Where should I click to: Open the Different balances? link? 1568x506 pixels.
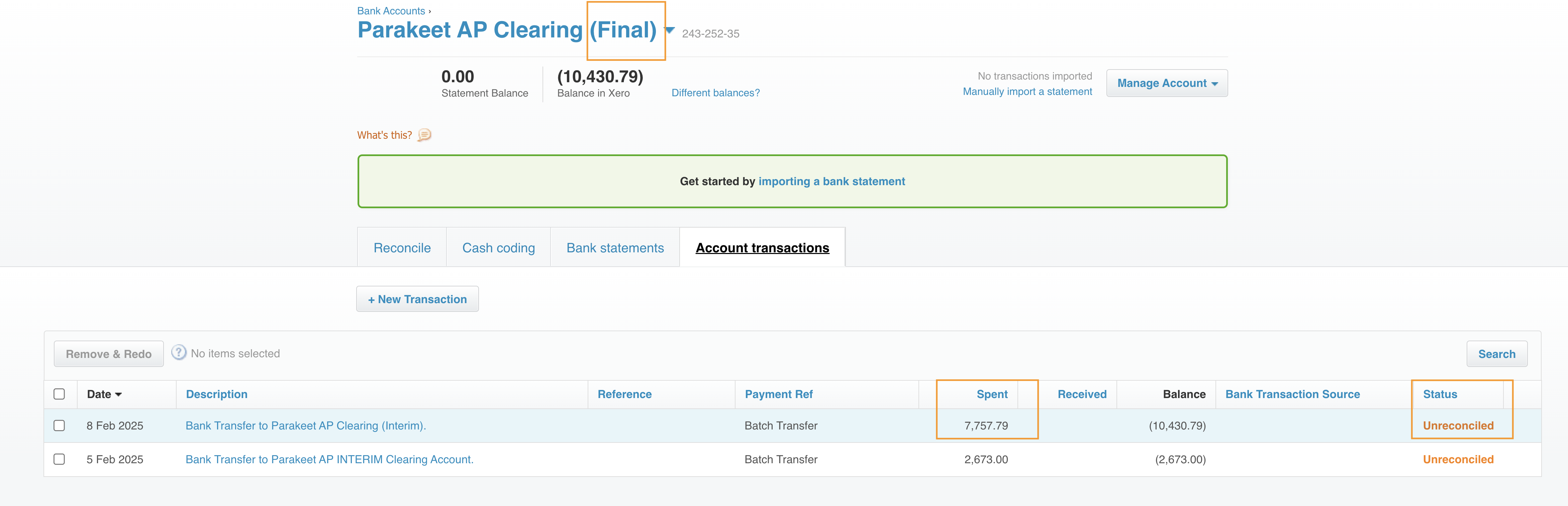(x=715, y=93)
